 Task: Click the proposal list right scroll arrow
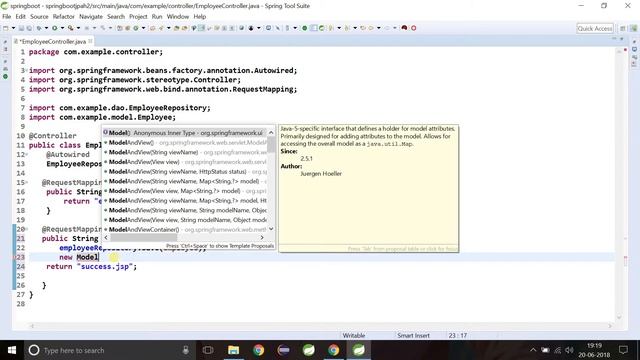pyautogui.click(x=262, y=237)
